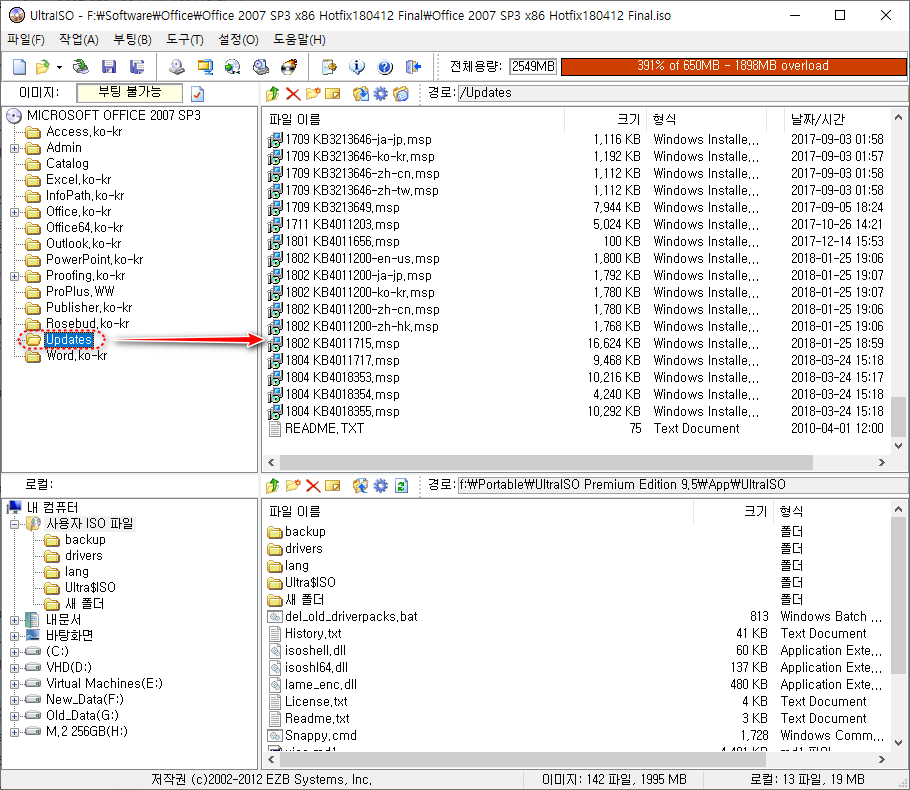The height and width of the screenshot is (790, 910).
Task: Click Add files icon in image toolbar
Action: point(360,93)
